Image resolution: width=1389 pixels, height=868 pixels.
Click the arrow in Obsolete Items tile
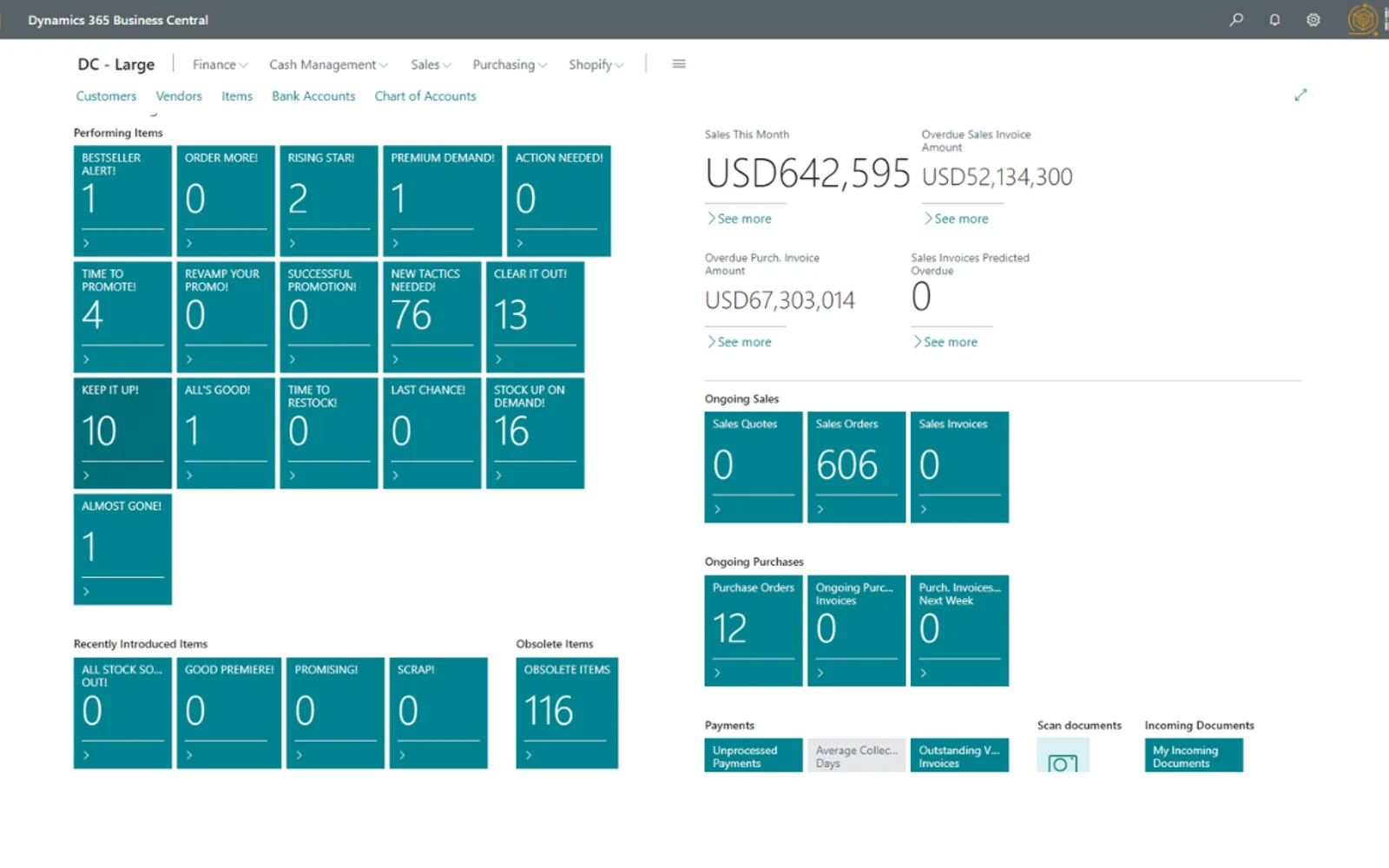point(529,755)
